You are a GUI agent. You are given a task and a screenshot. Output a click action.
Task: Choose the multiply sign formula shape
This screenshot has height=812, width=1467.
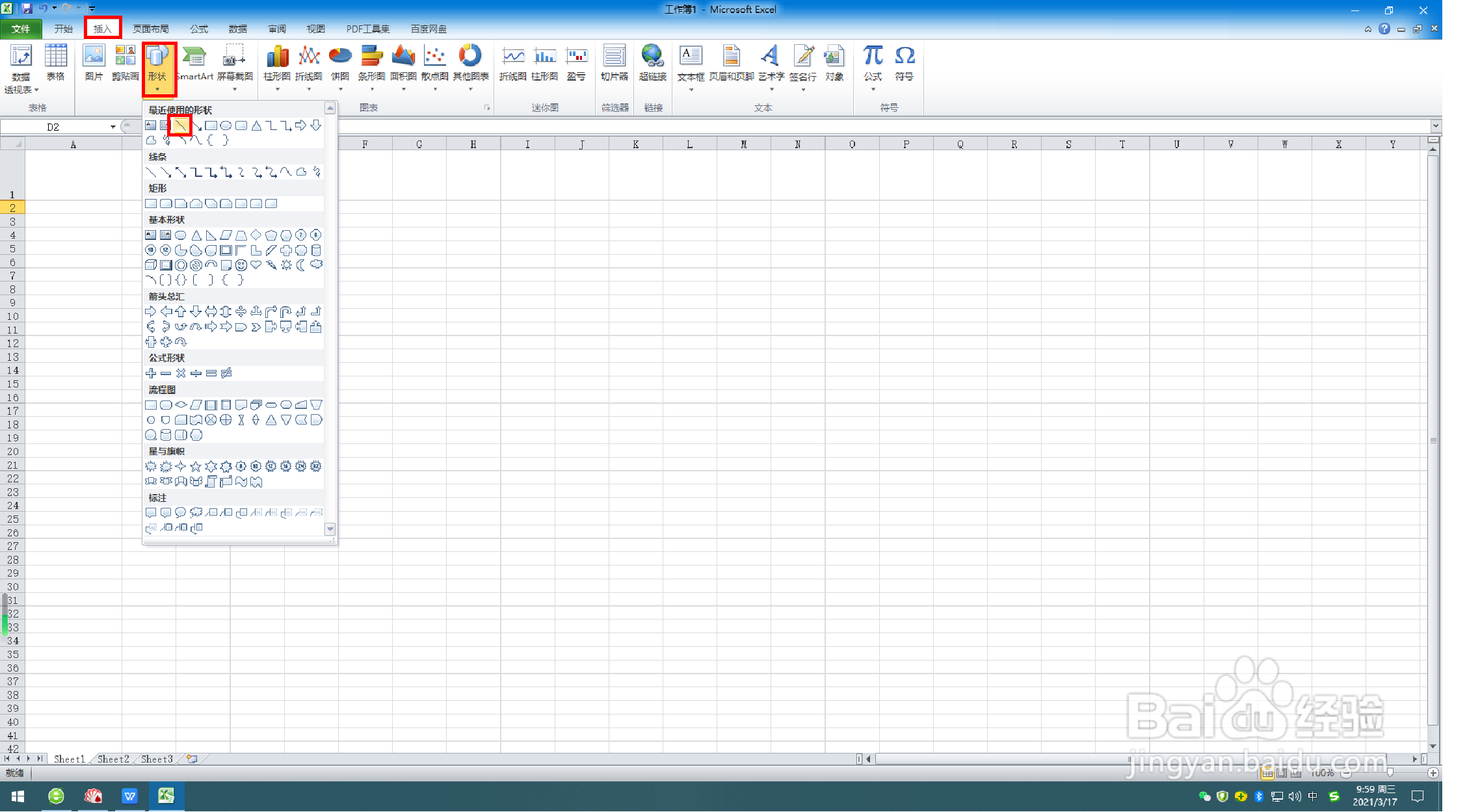coord(181,373)
